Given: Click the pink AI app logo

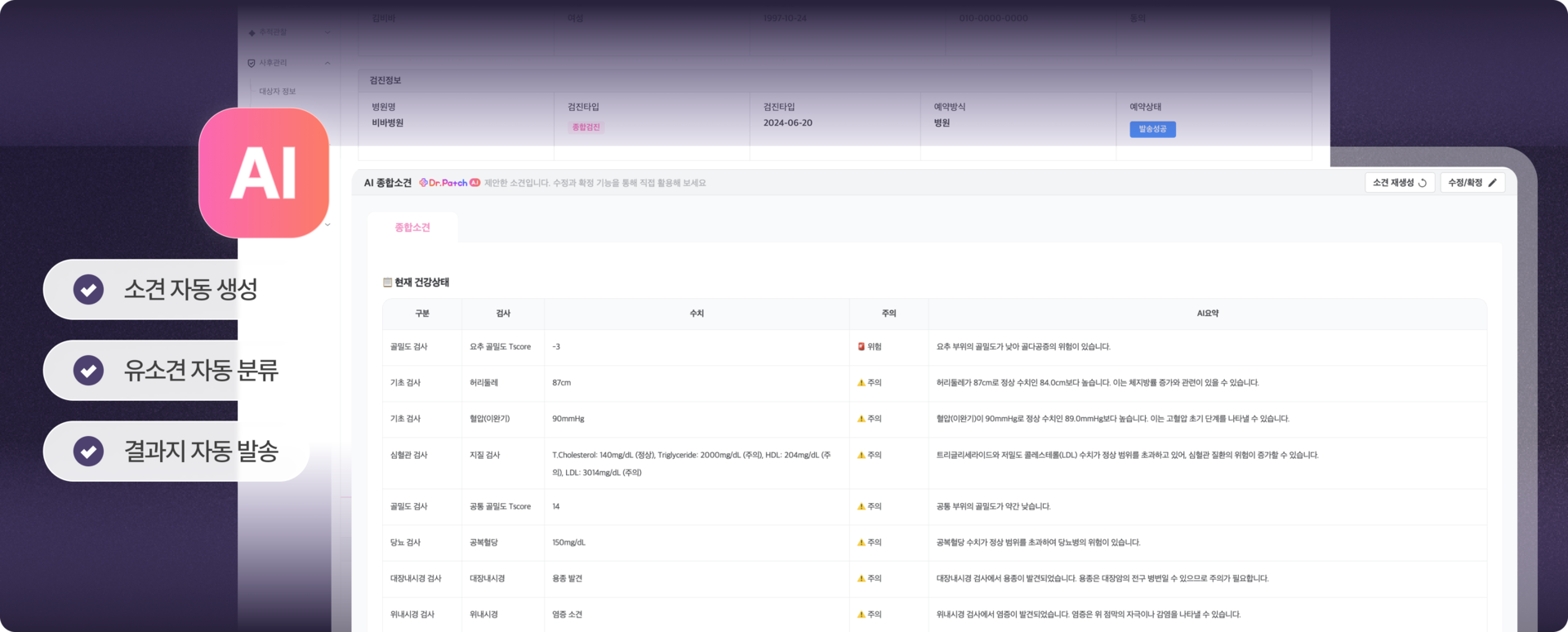Looking at the screenshot, I should pyautogui.click(x=264, y=173).
